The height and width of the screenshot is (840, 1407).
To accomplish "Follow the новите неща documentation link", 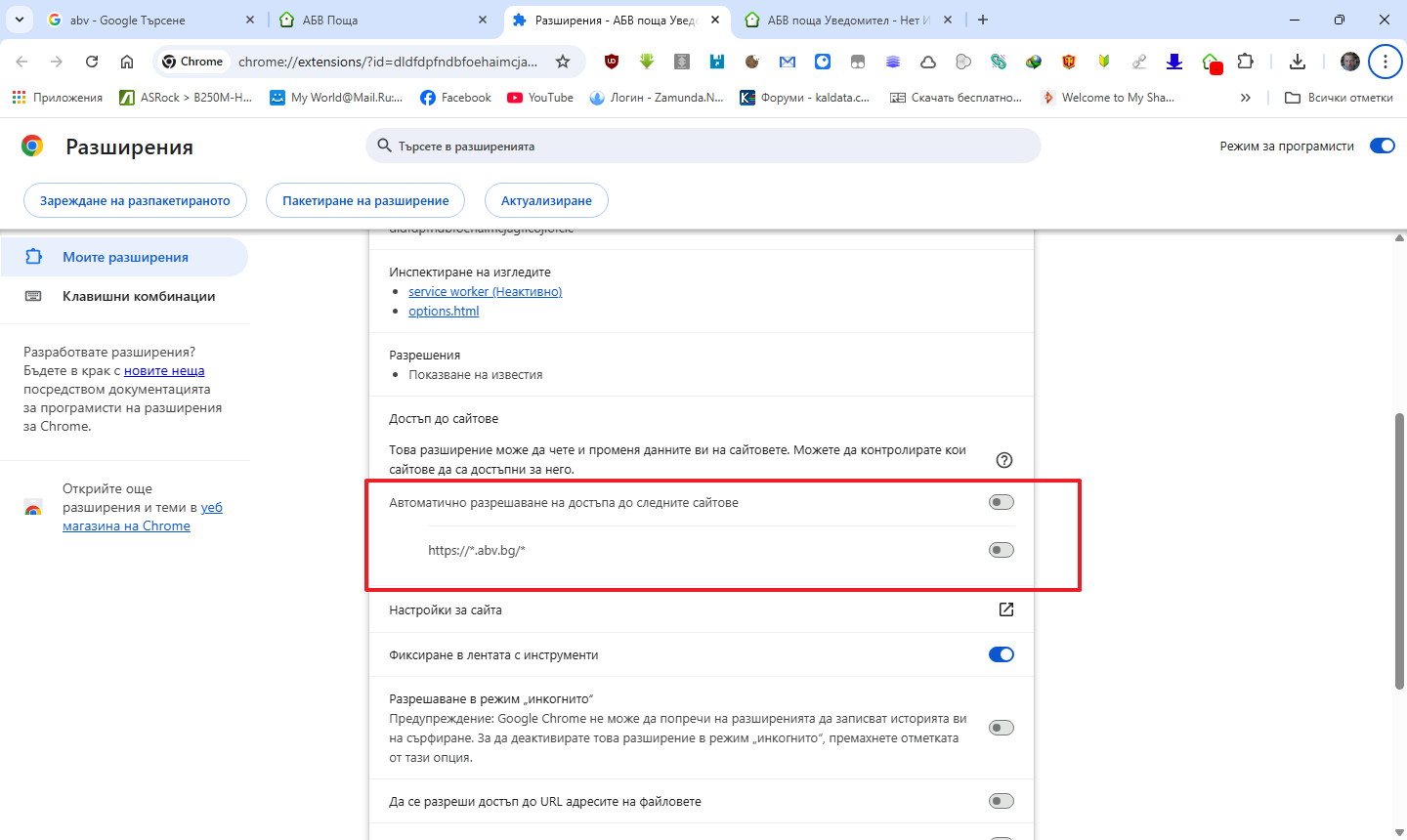I will (164, 370).
